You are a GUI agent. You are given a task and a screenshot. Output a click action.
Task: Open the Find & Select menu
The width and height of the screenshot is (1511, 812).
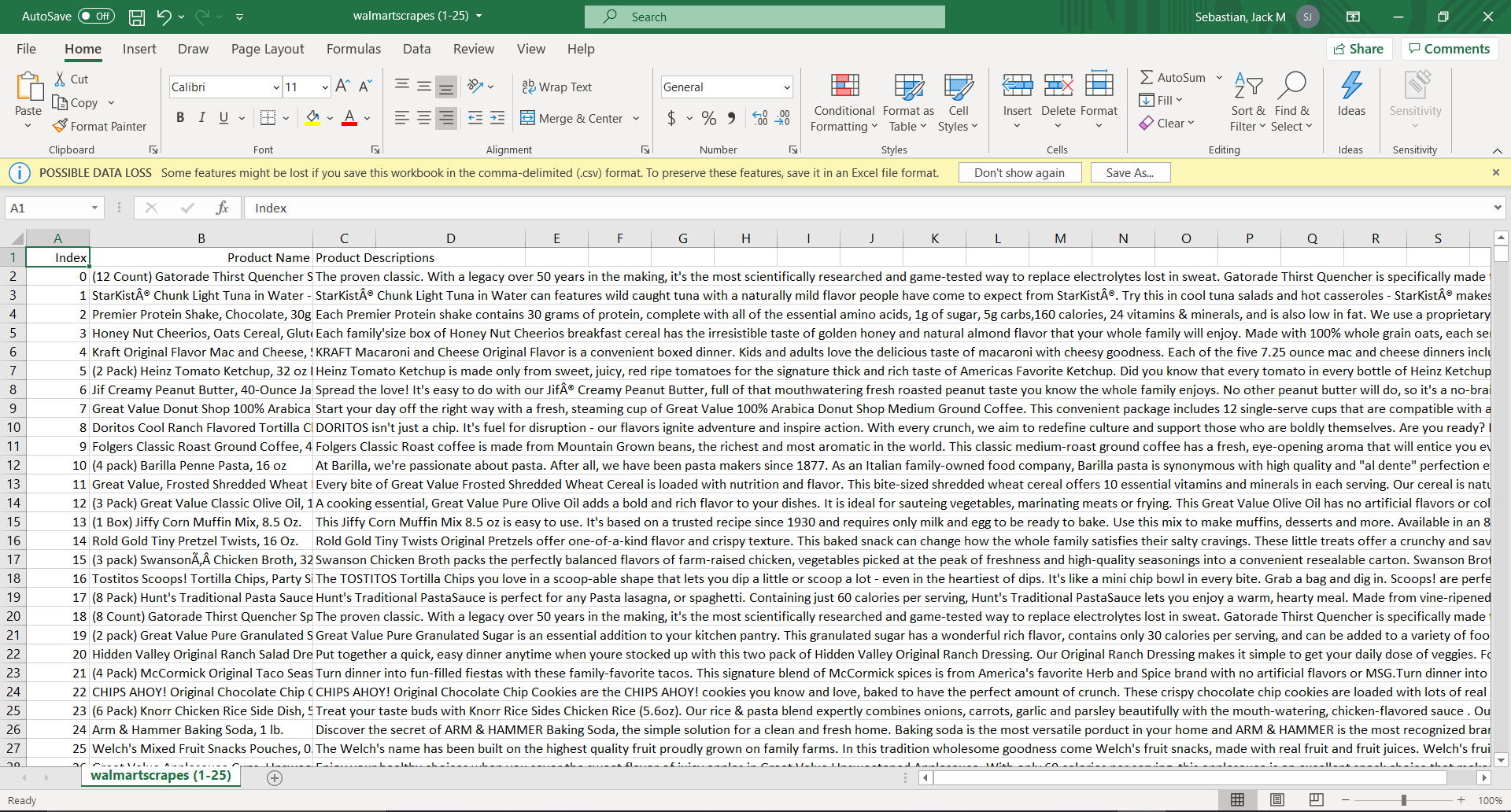coord(1292,102)
